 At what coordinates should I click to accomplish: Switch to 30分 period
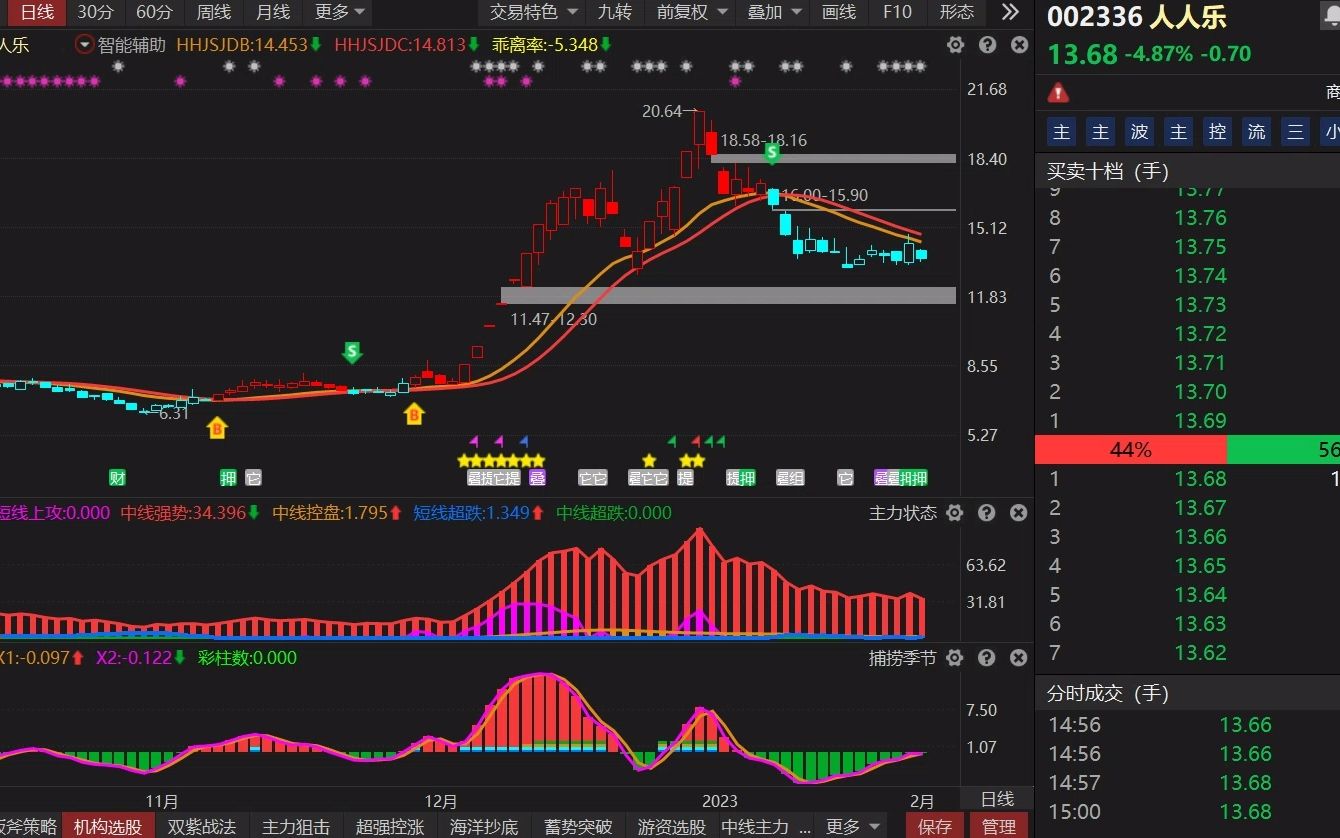tap(95, 12)
